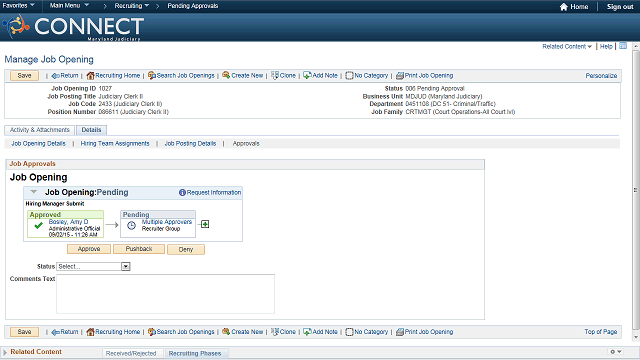Click the Sign out link
This screenshot has height=360, width=640.
620,7
